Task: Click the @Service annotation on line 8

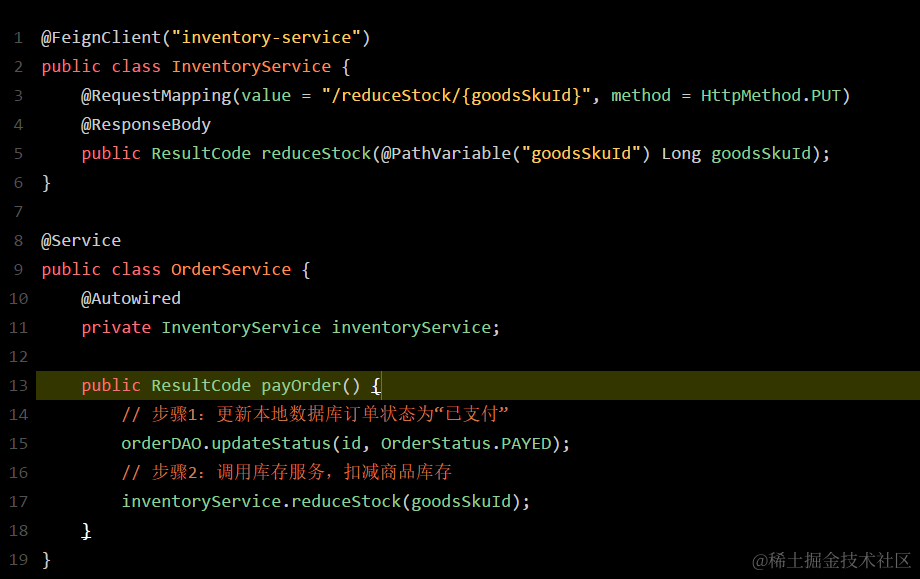Action: [x=81, y=241]
